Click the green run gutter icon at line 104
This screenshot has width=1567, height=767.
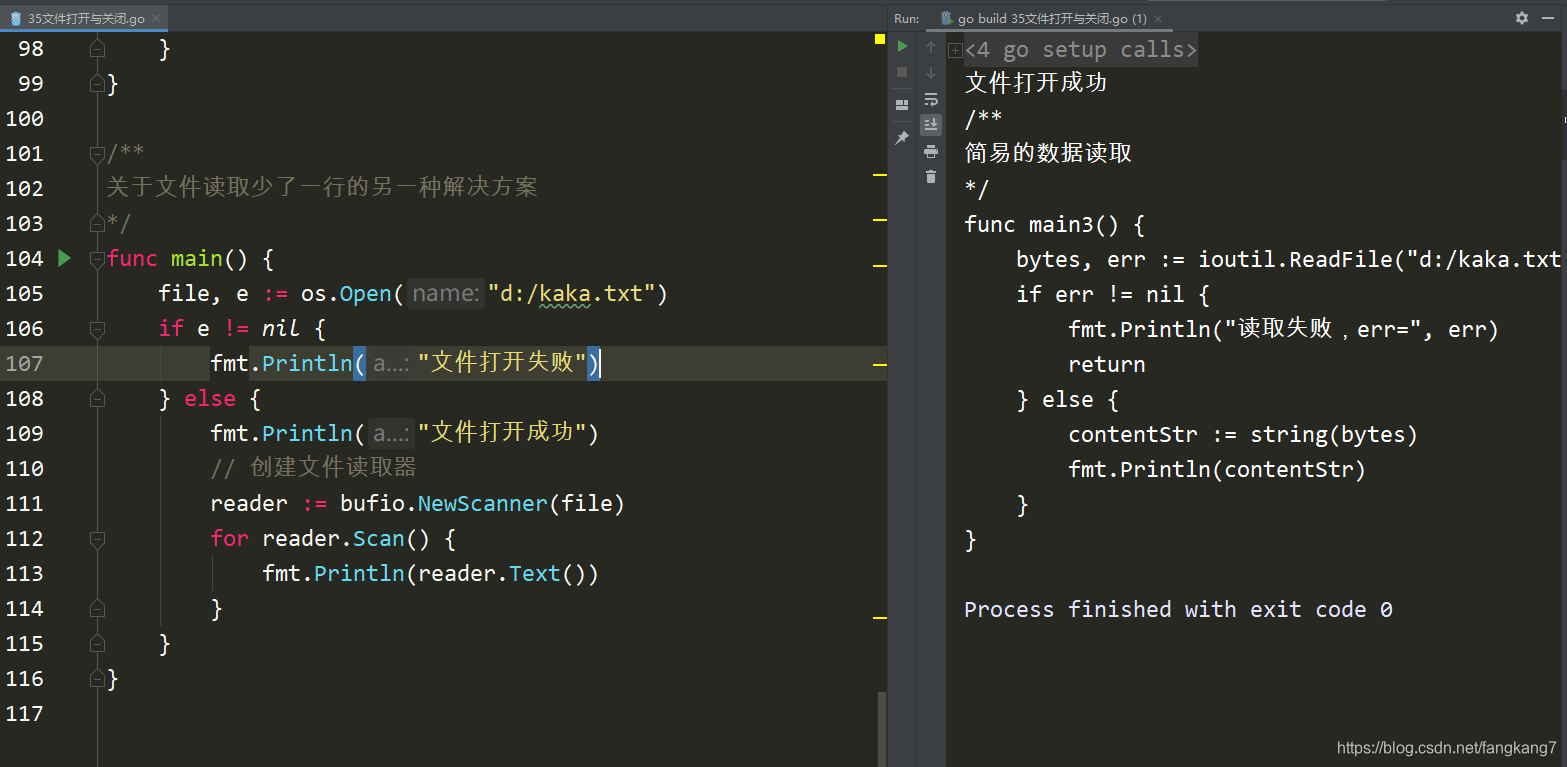65,258
